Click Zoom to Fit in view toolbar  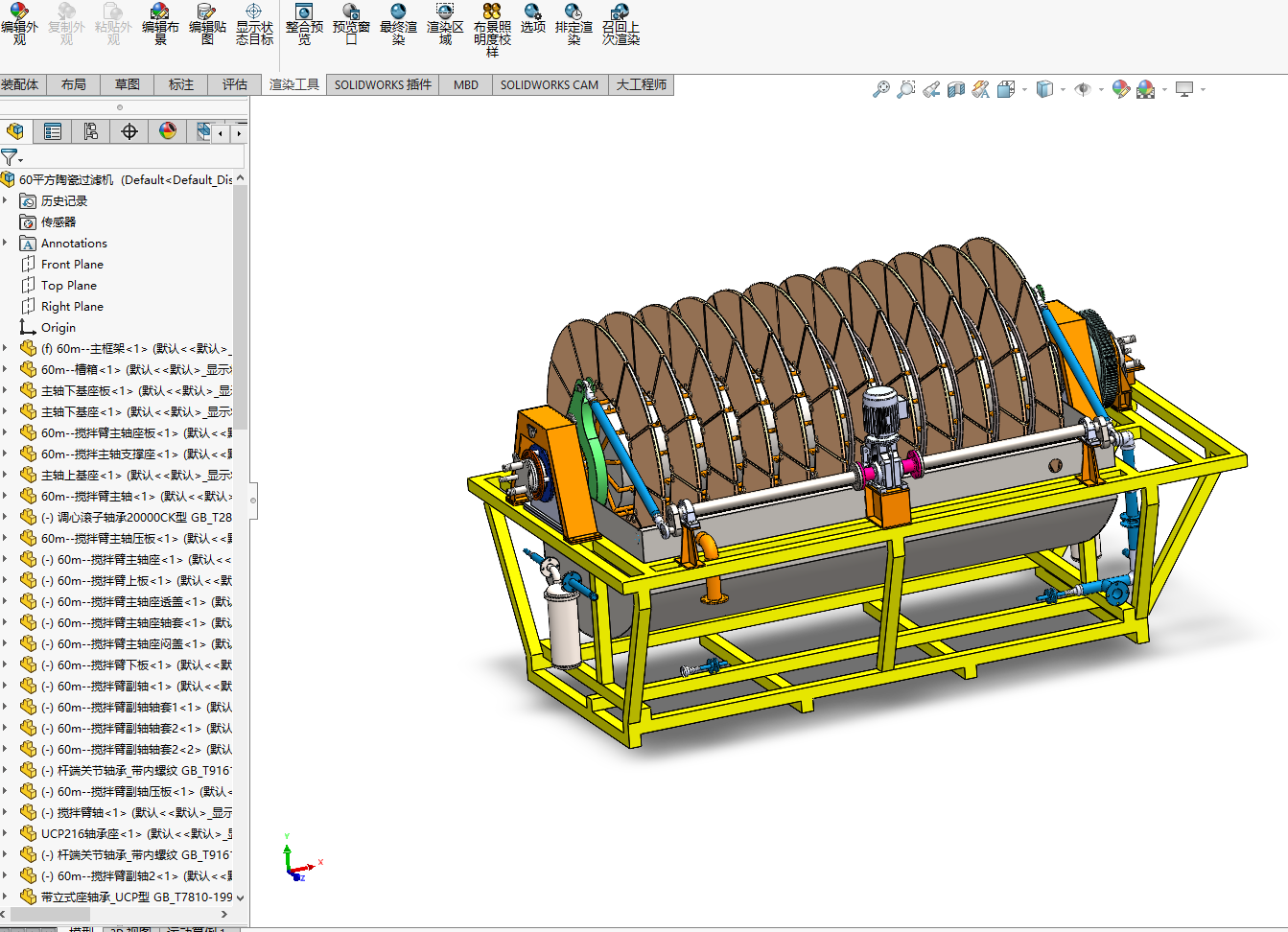click(x=880, y=89)
